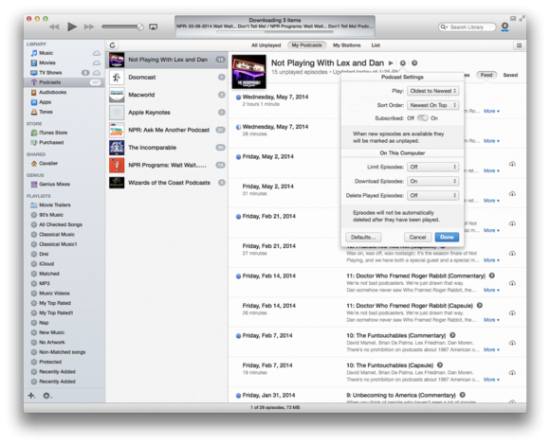Click the Fast-forward button in the toolbar
Screen dimensions: 550x445
coord(89,27)
